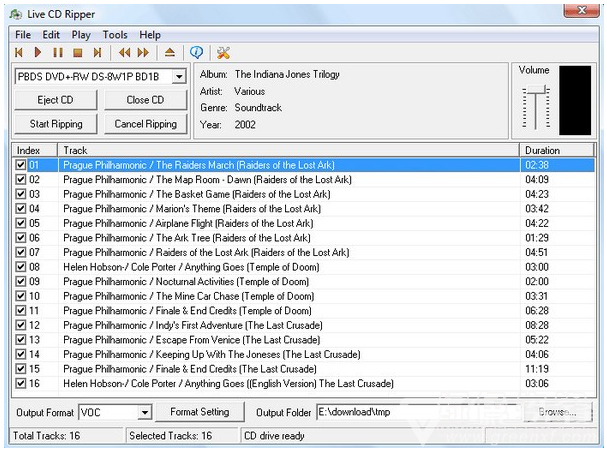The image size is (607, 451).
Task: Toggle checkbox for track 08 Anything Goes
Action: pyautogui.click(x=21, y=267)
